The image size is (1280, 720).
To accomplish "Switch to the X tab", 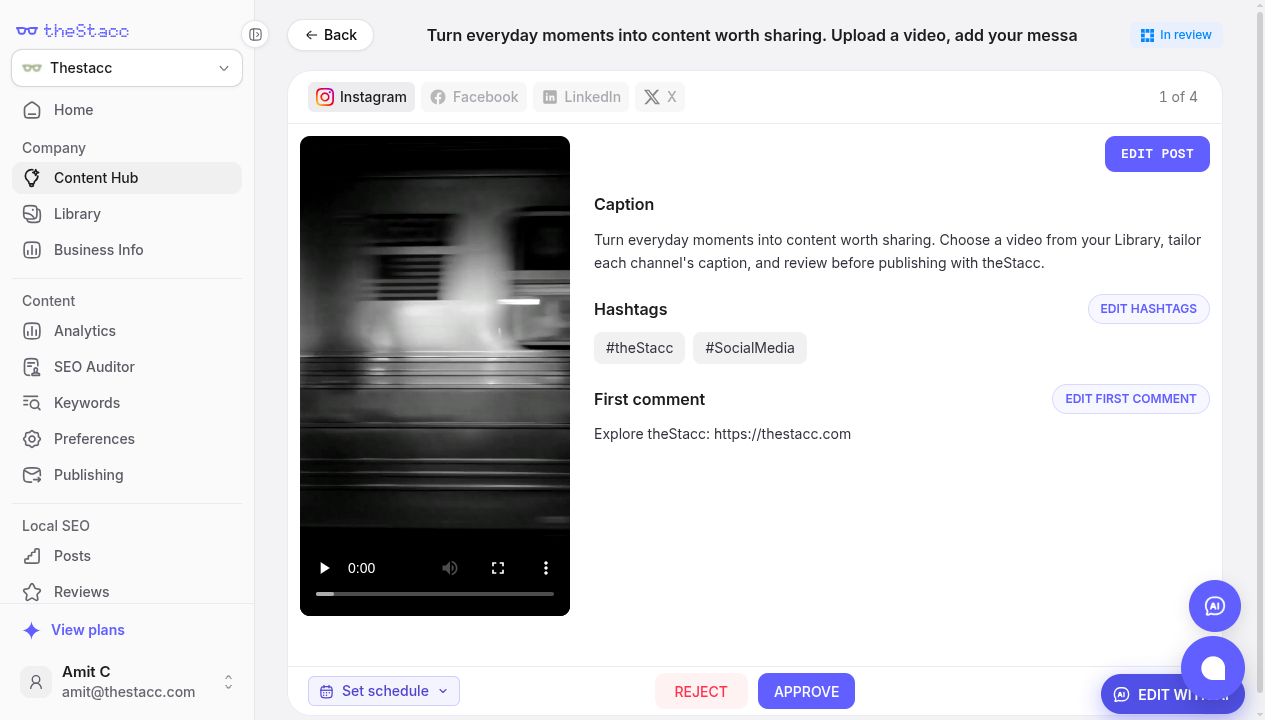I will 660,97.
